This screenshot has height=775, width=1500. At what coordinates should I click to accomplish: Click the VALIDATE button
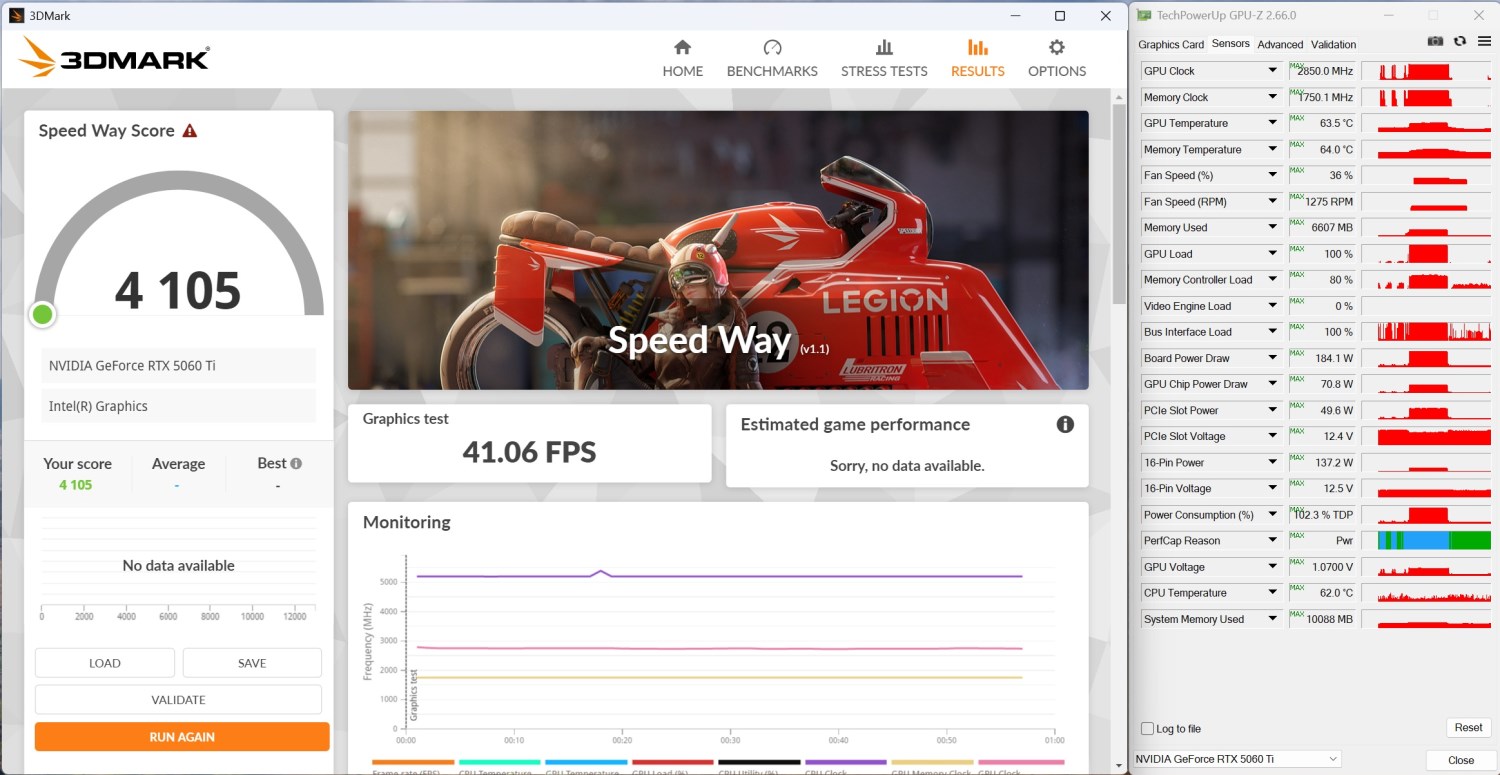pyautogui.click(x=179, y=700)
